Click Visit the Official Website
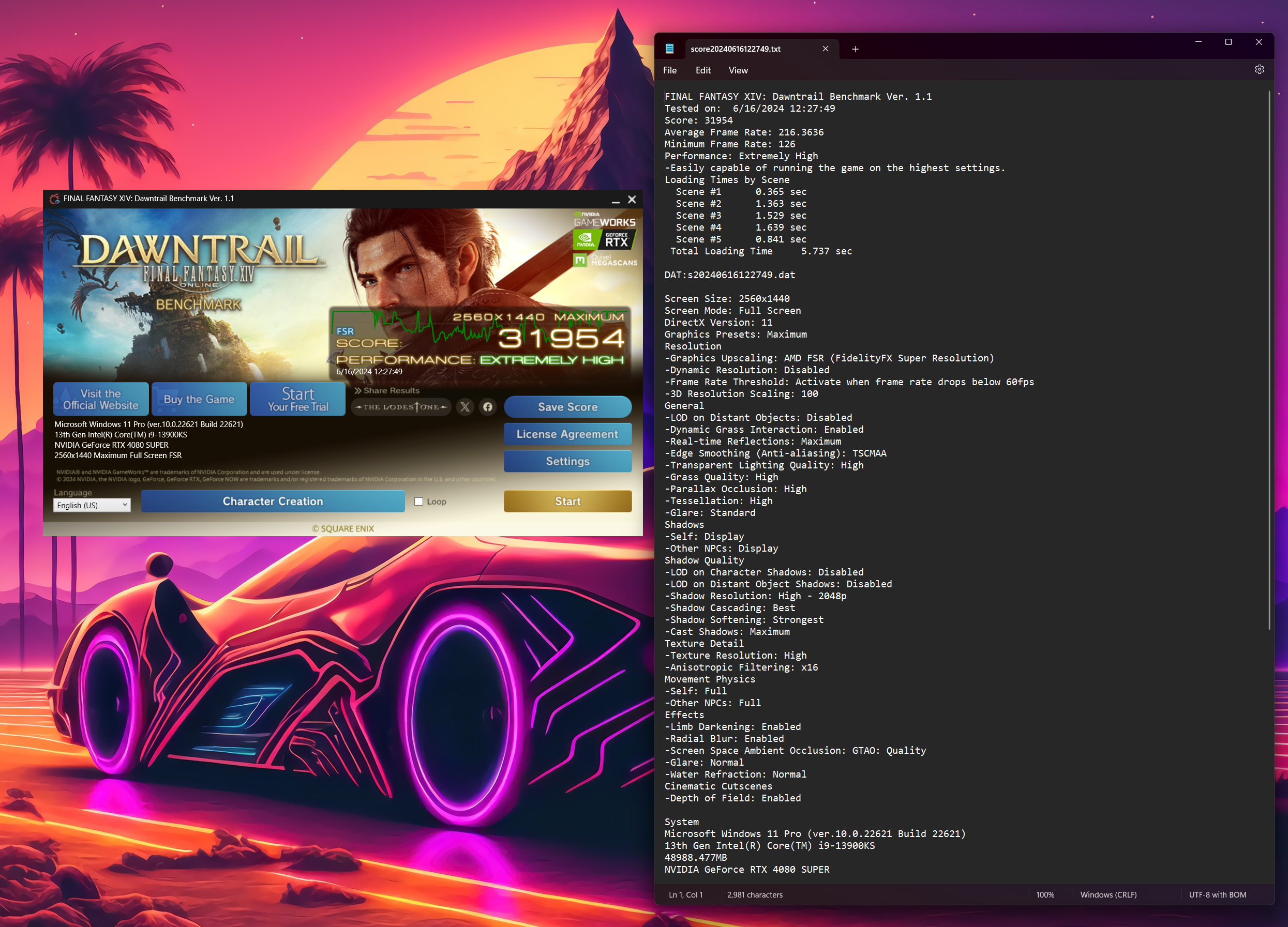Image resolution: width=1288 pixels, height=927 pixels. [101, 399]
